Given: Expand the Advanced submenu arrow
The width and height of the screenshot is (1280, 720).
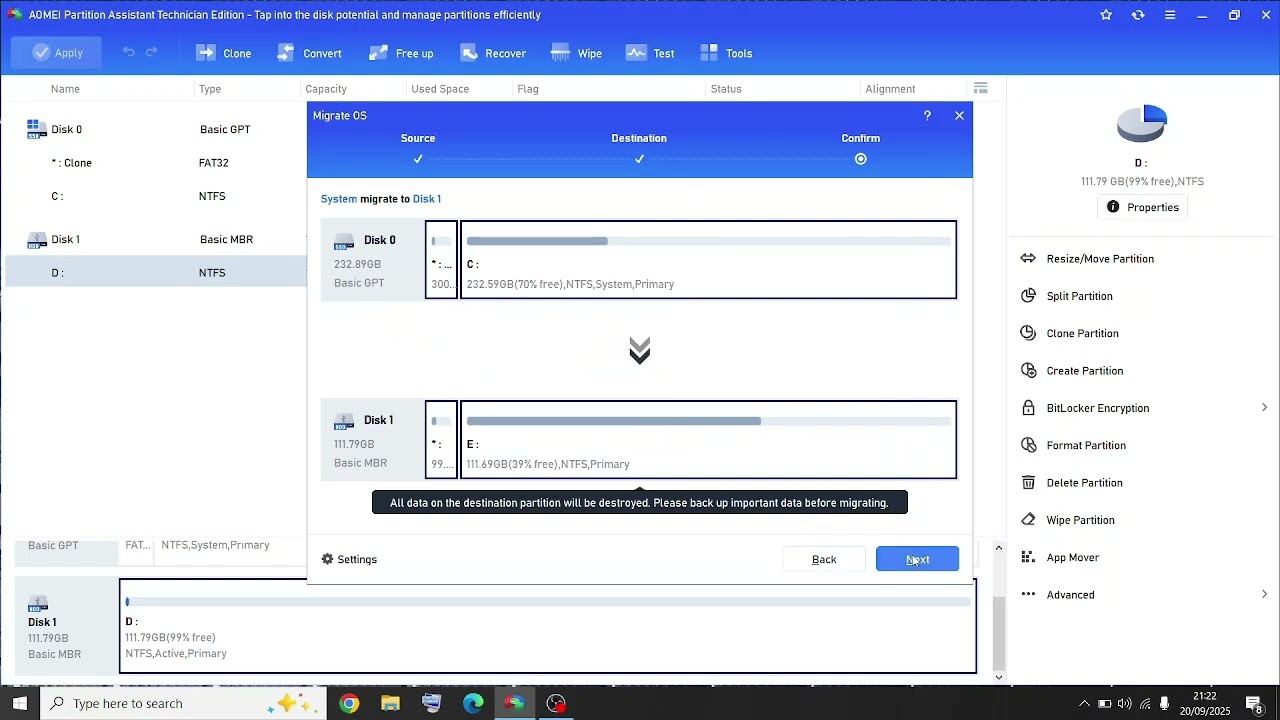Looking at the screenshot, I should (x=1264, y=595).
